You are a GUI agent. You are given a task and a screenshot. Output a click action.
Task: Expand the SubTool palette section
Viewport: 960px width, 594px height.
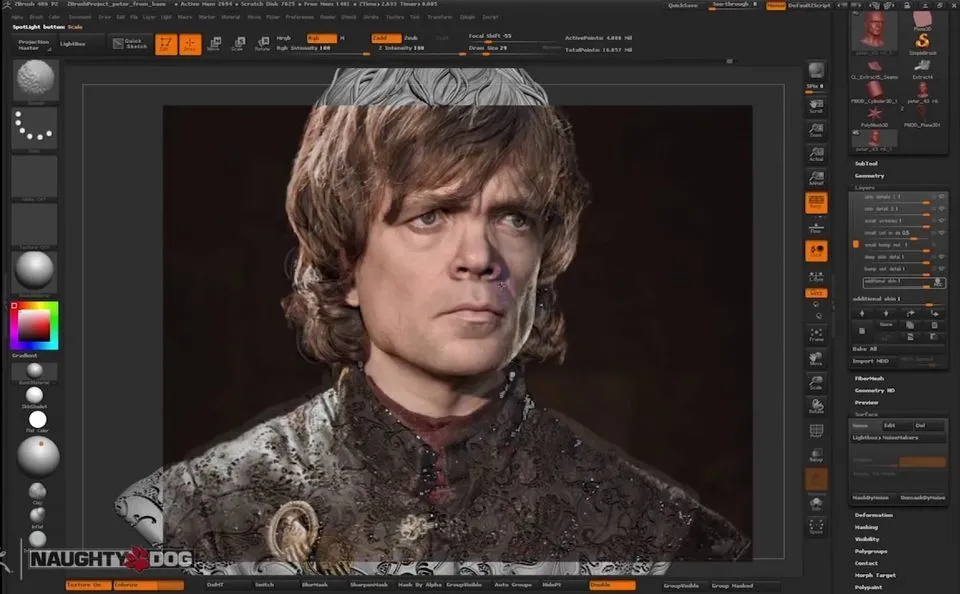pos(866,164)
